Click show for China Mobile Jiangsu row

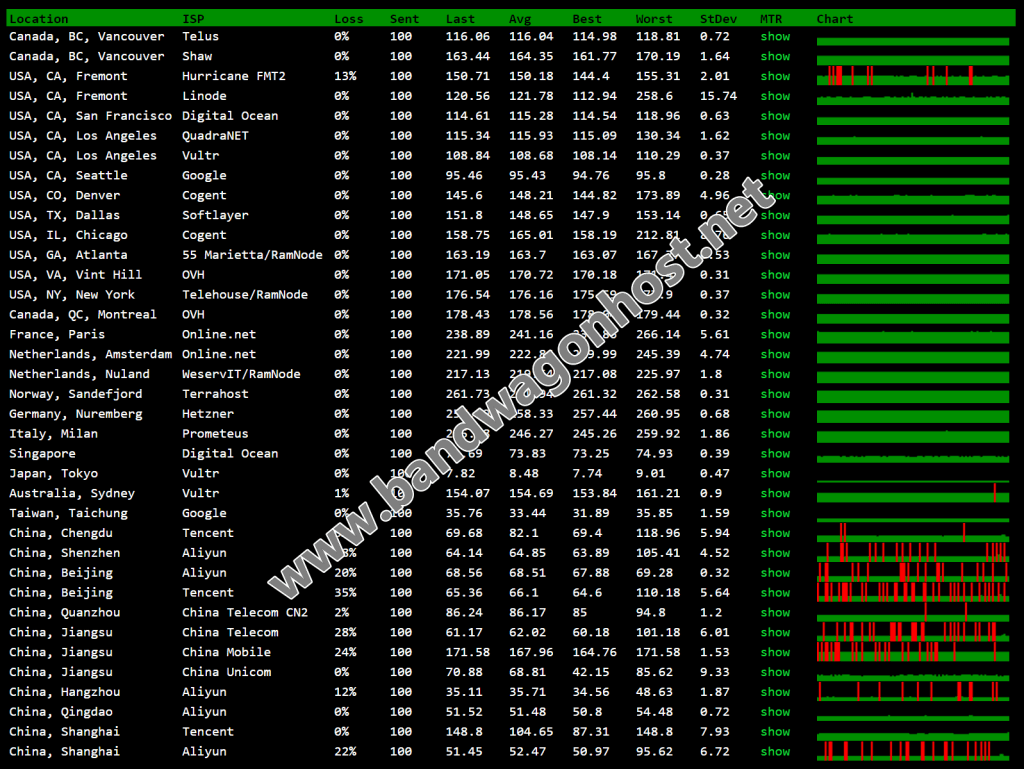click(775, 653)
